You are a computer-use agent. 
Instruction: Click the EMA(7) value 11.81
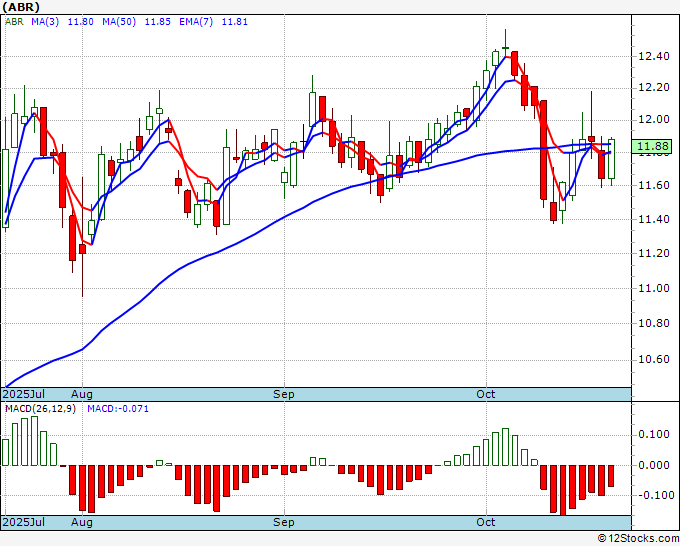pos(235,22)
